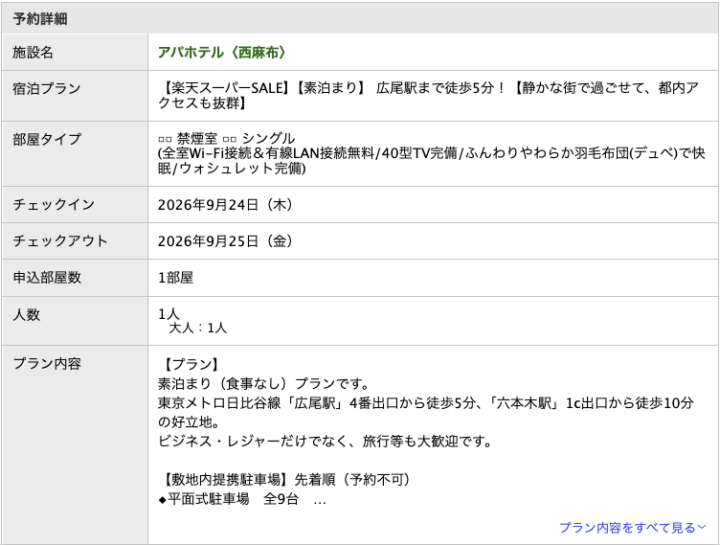Expand プラン内容をすべて見る link

(x=632, y=528)
